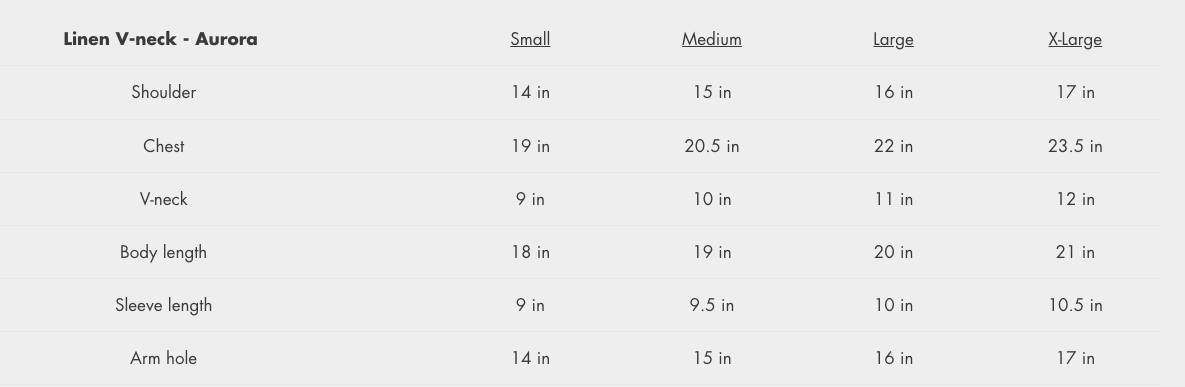Screen dimensions: 1185x387
Task: Select the 22 in Large chest value
Action: coord(893,146)
